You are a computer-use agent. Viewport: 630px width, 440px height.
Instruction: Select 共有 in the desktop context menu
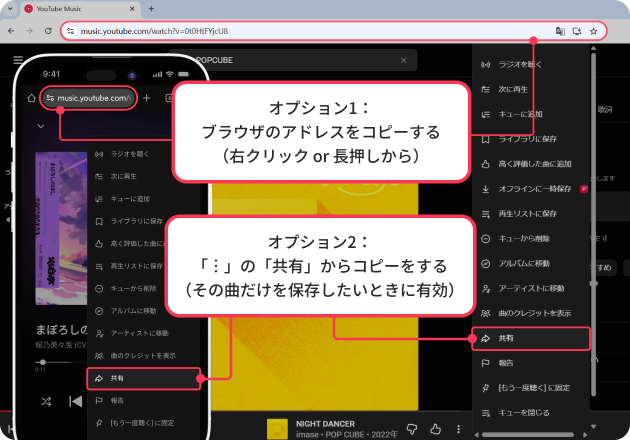[532, 339]
